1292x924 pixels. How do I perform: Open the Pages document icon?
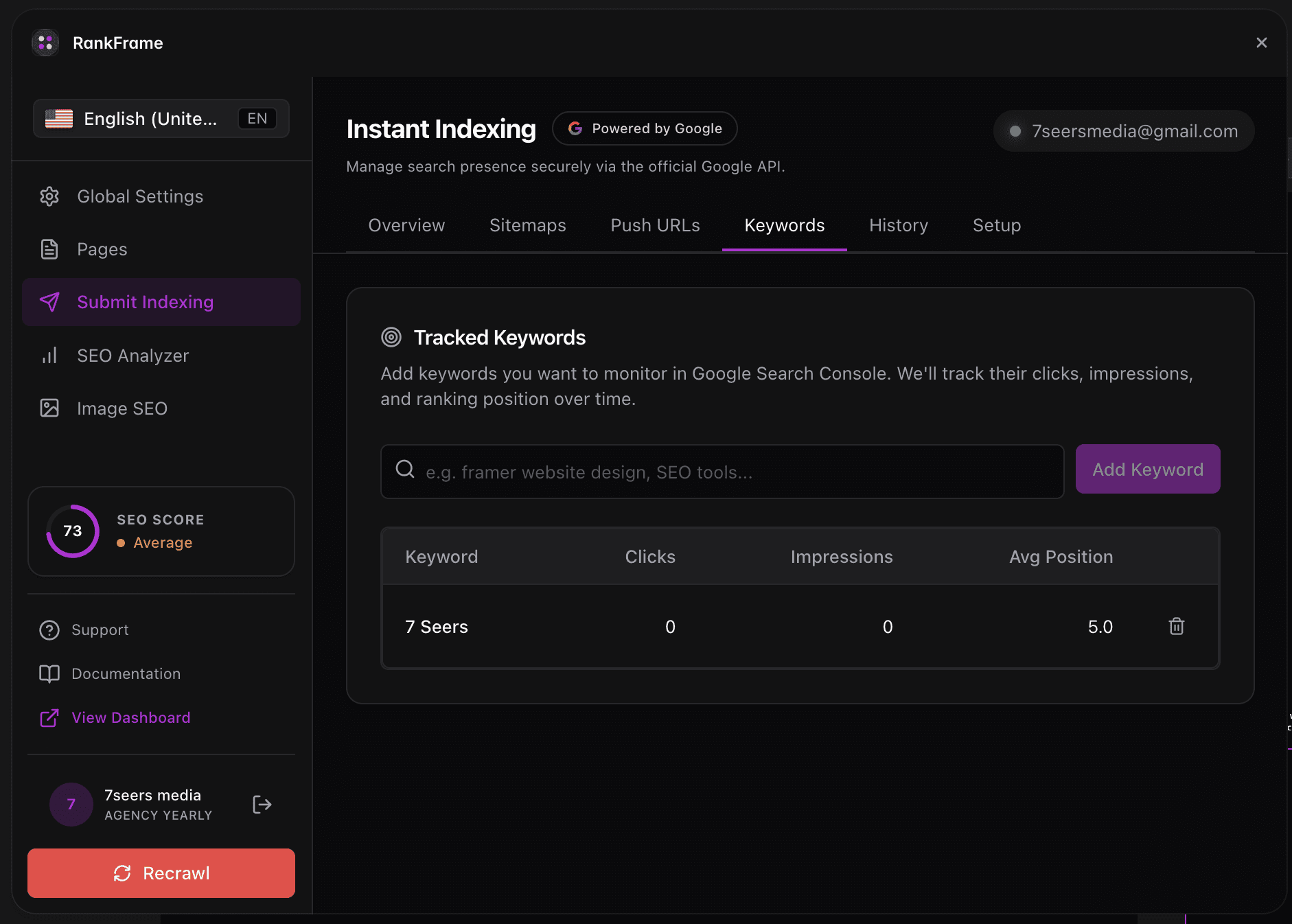49,249
